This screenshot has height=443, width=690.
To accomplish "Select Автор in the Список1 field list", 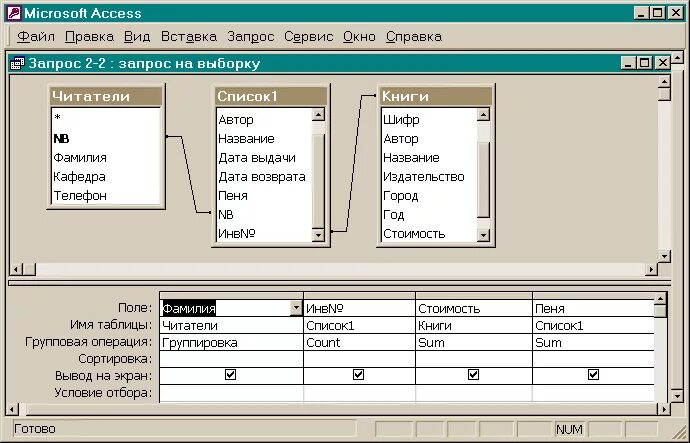I will coord(264,120).
